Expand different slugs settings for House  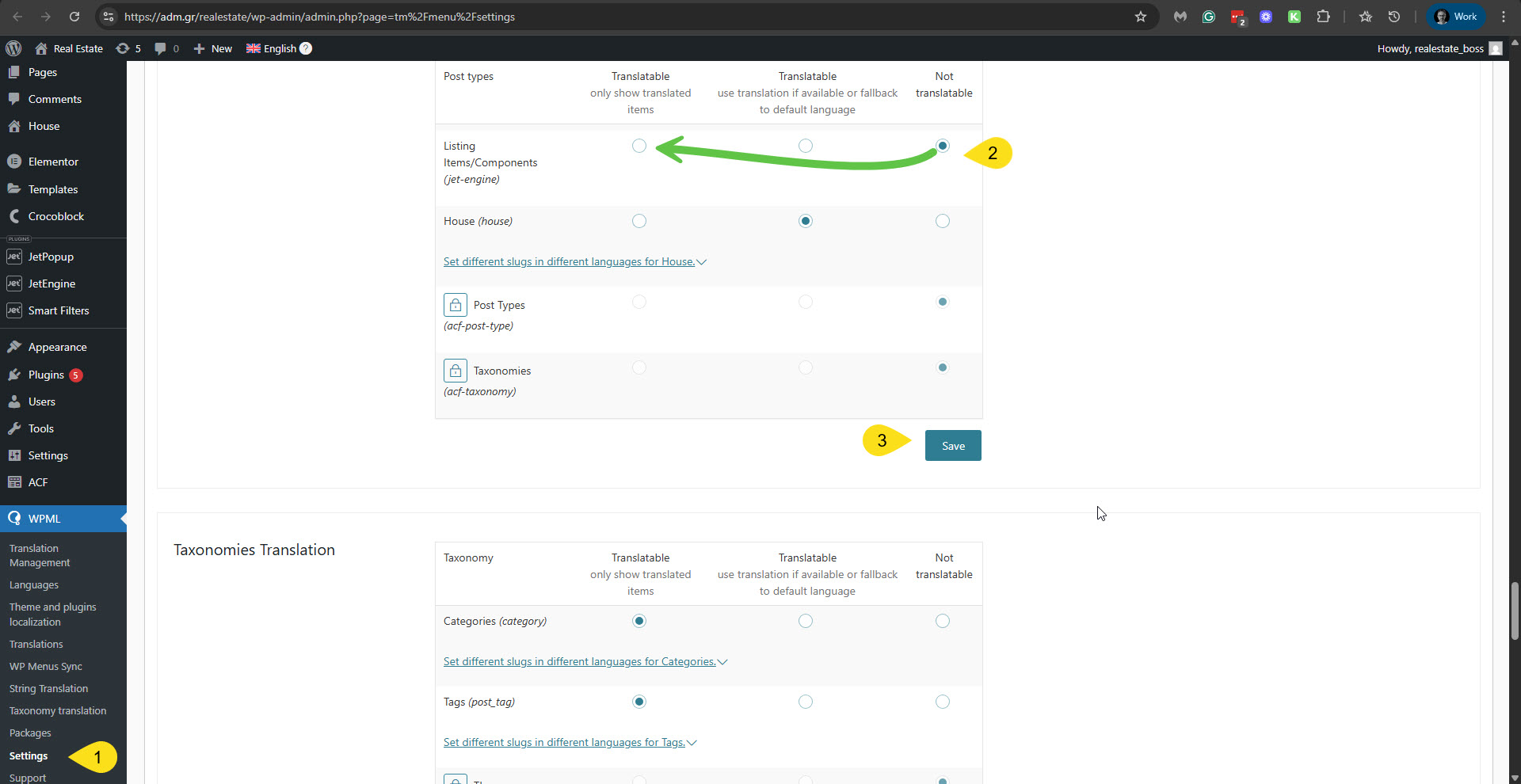[574, 262]
